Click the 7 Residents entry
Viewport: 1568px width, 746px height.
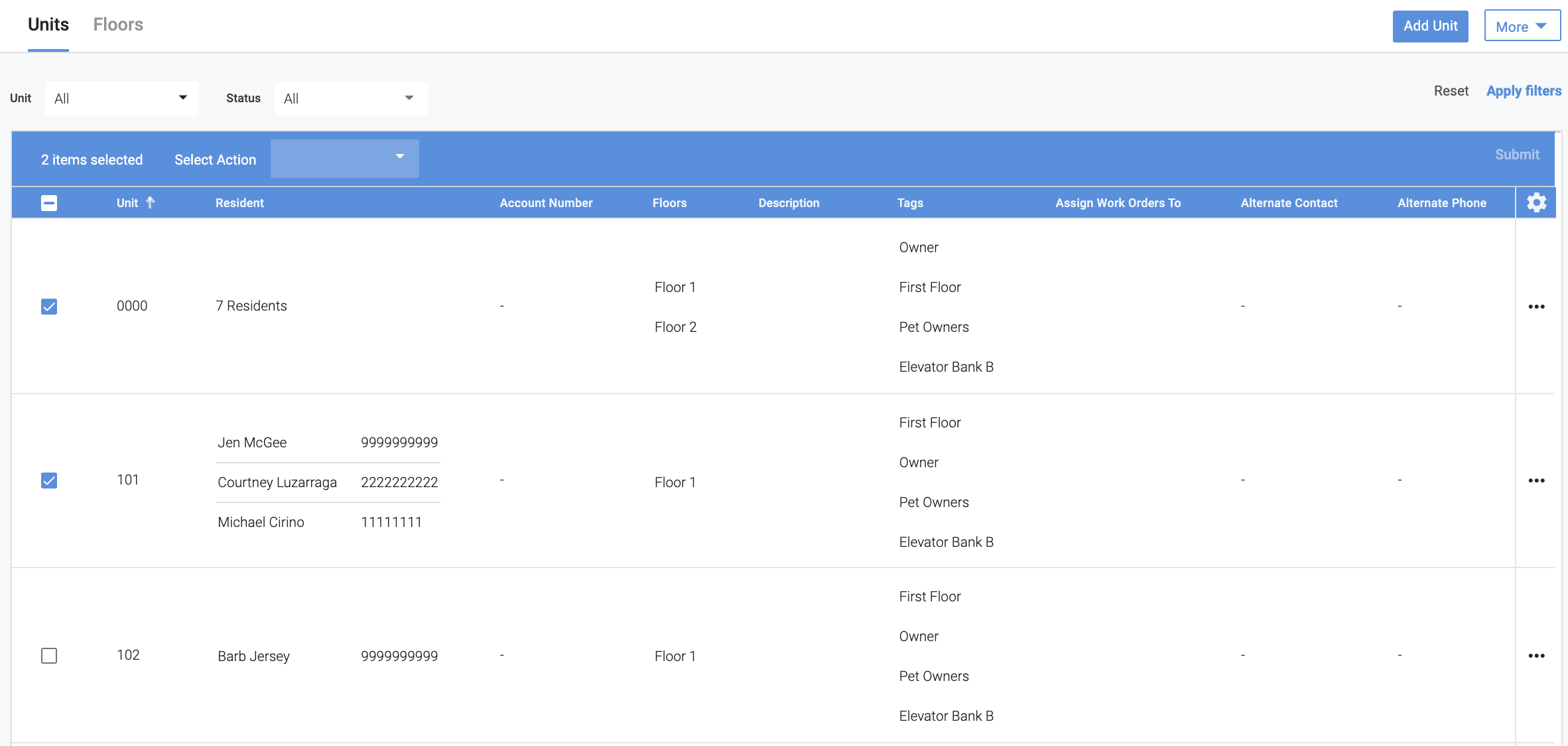pos(251,306)
